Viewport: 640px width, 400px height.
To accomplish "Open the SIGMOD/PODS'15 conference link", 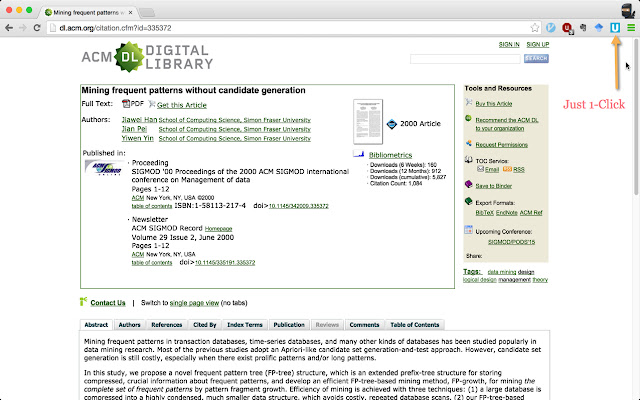I will (511, 242).
